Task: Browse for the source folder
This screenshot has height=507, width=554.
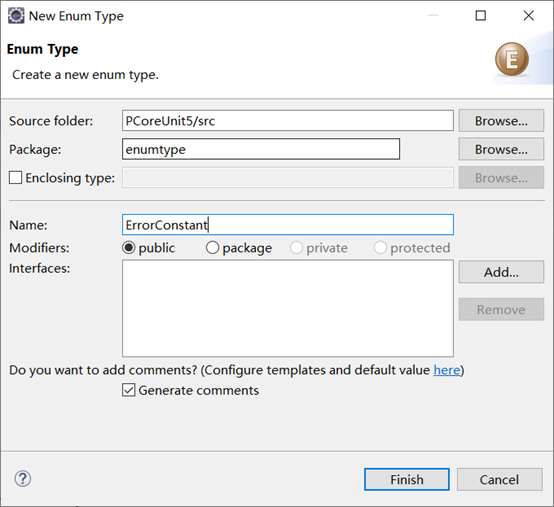Action: click(501, 120)
